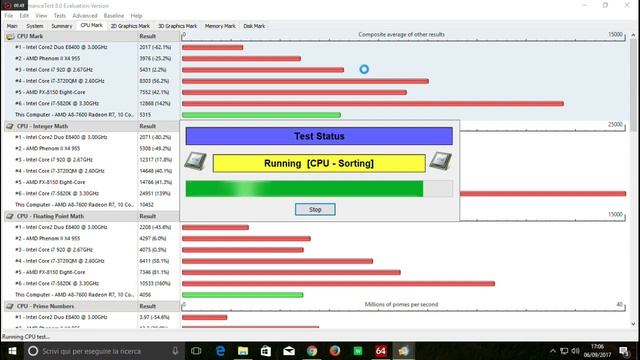Launch Microsoft Edge from the taskbar
This screenshot has width=640, height=360.
[x=220, y=351]
